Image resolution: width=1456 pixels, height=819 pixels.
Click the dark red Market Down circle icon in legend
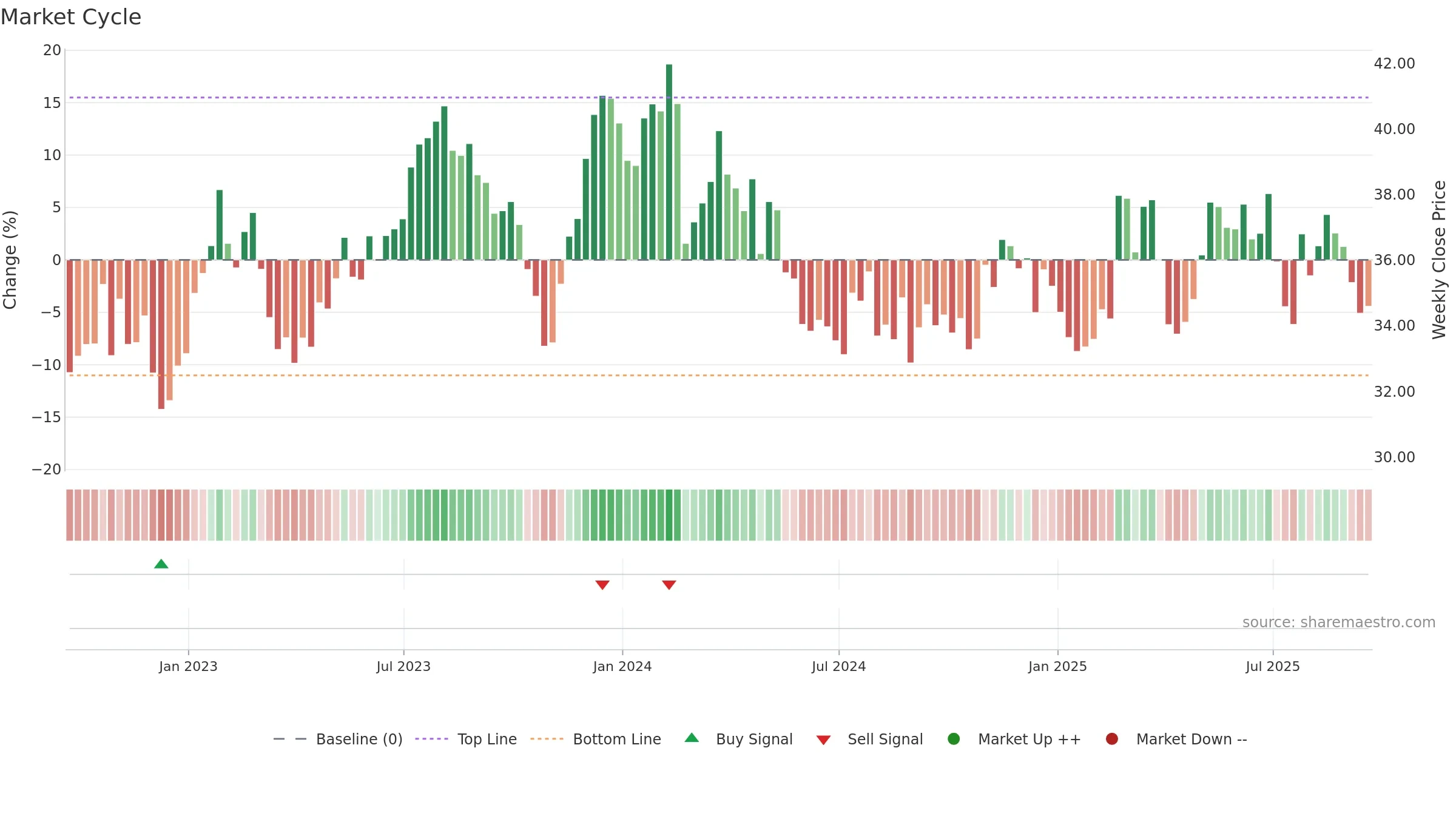1112,739
